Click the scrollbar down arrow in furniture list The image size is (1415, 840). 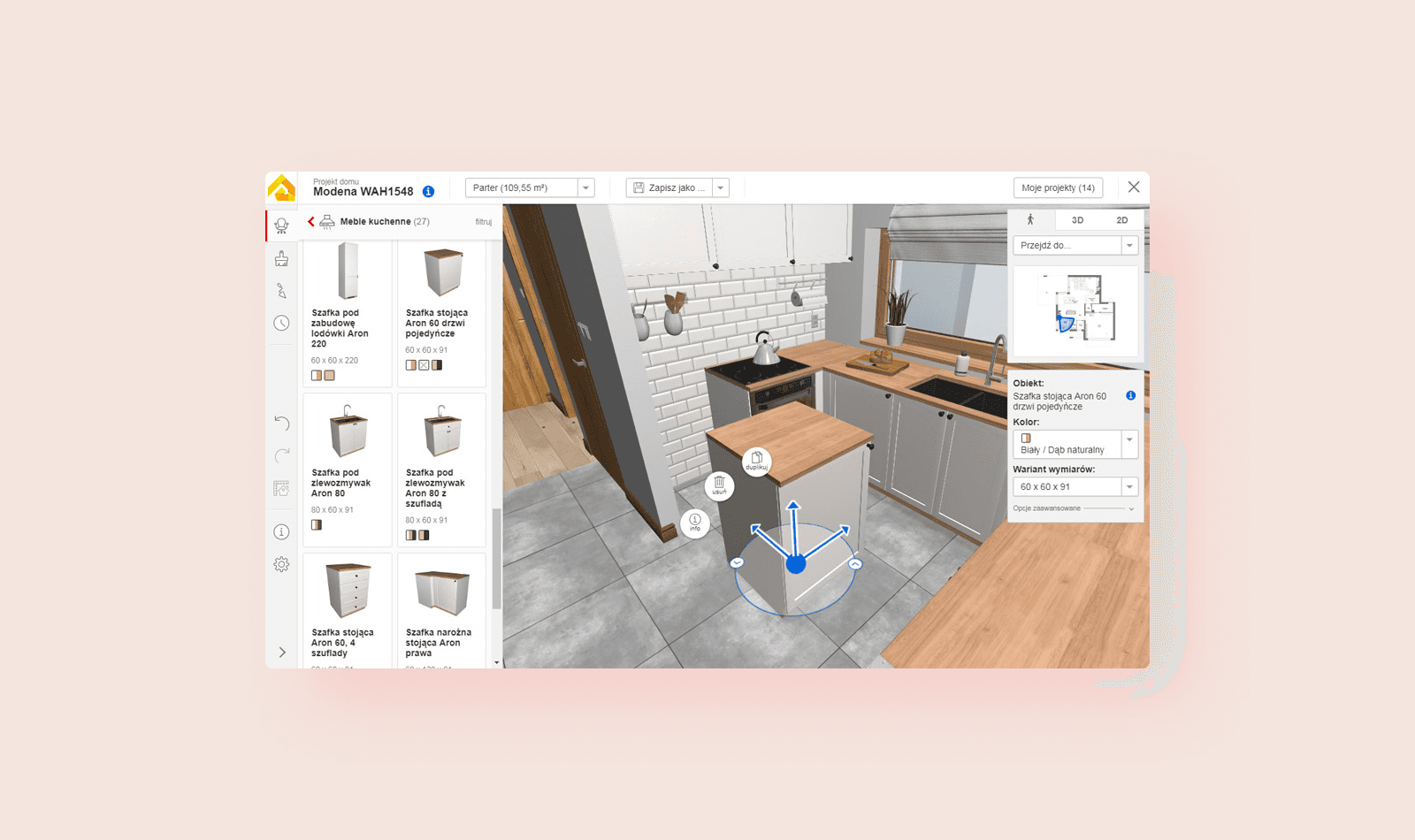point(496,662)
